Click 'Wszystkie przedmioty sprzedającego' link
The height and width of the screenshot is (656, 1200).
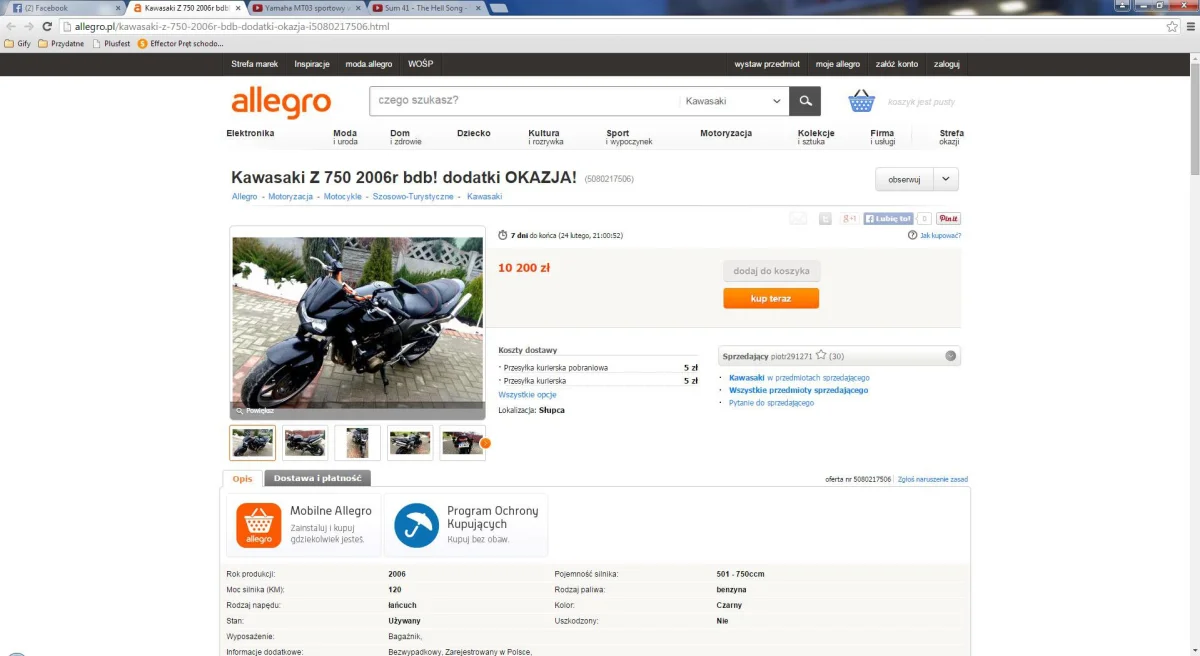click(798, 390)
